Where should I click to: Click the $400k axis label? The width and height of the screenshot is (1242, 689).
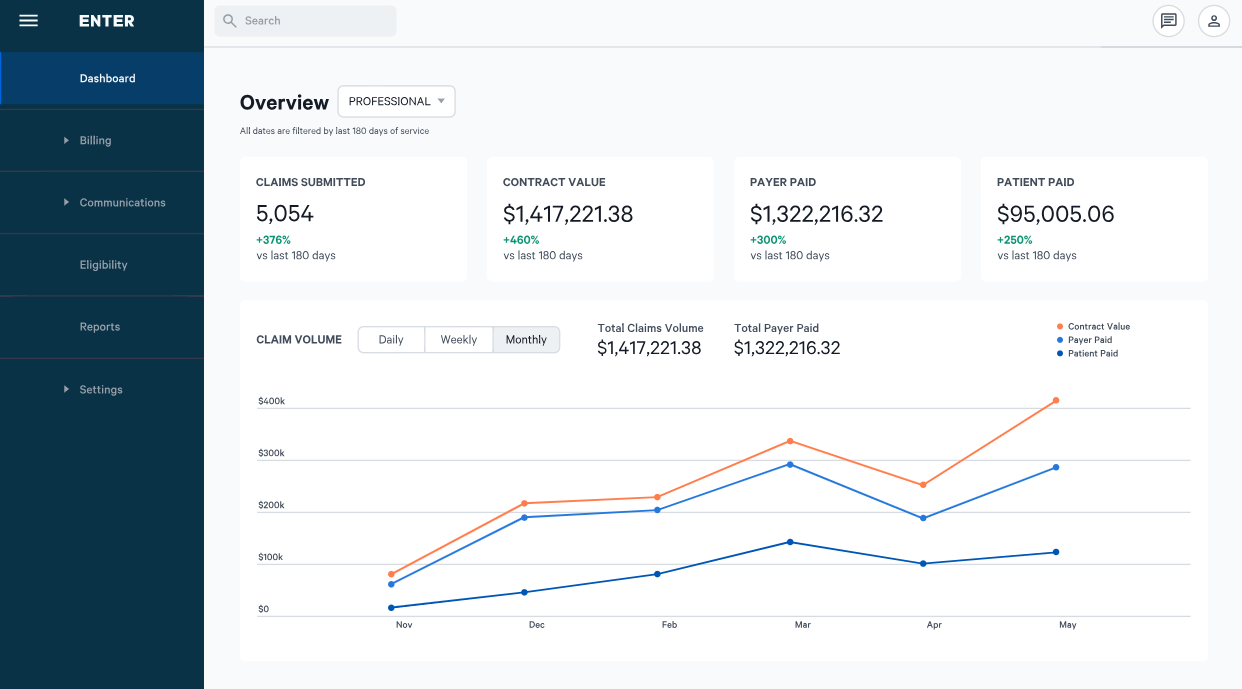pyautogui.click(x=271, y=401)
